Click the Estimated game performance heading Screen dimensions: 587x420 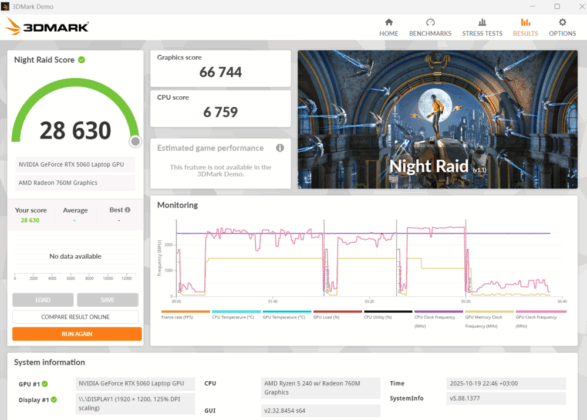(x=210, y=148)
